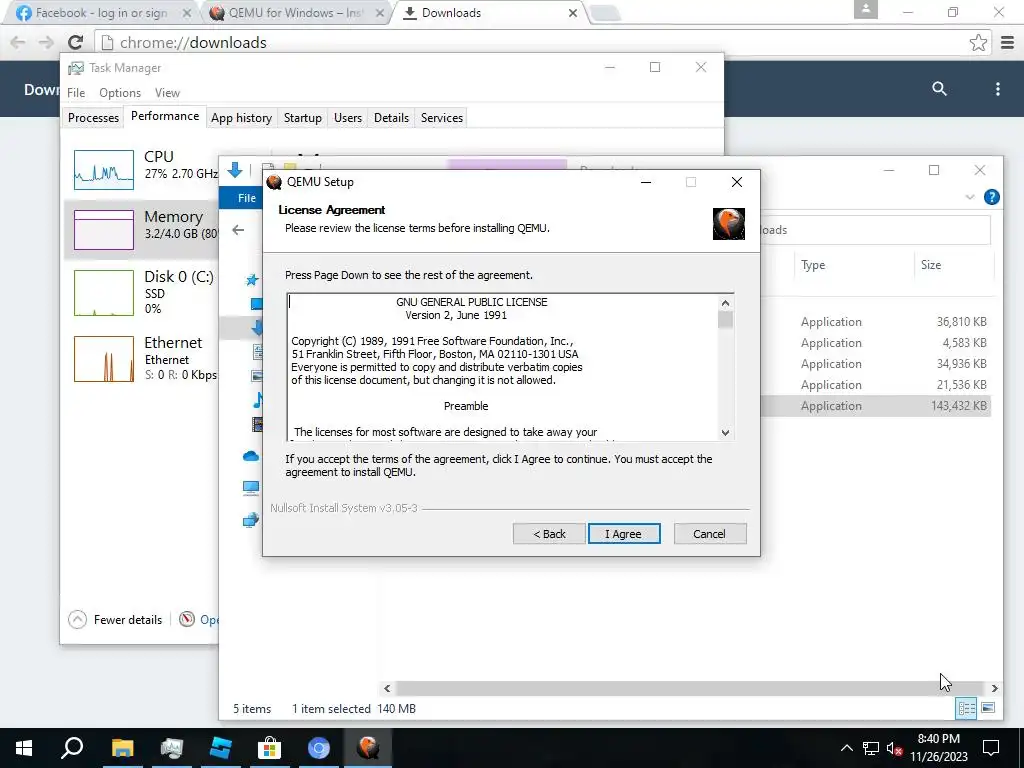Click the QEMU logo in the setup header

tap(729, 224)
